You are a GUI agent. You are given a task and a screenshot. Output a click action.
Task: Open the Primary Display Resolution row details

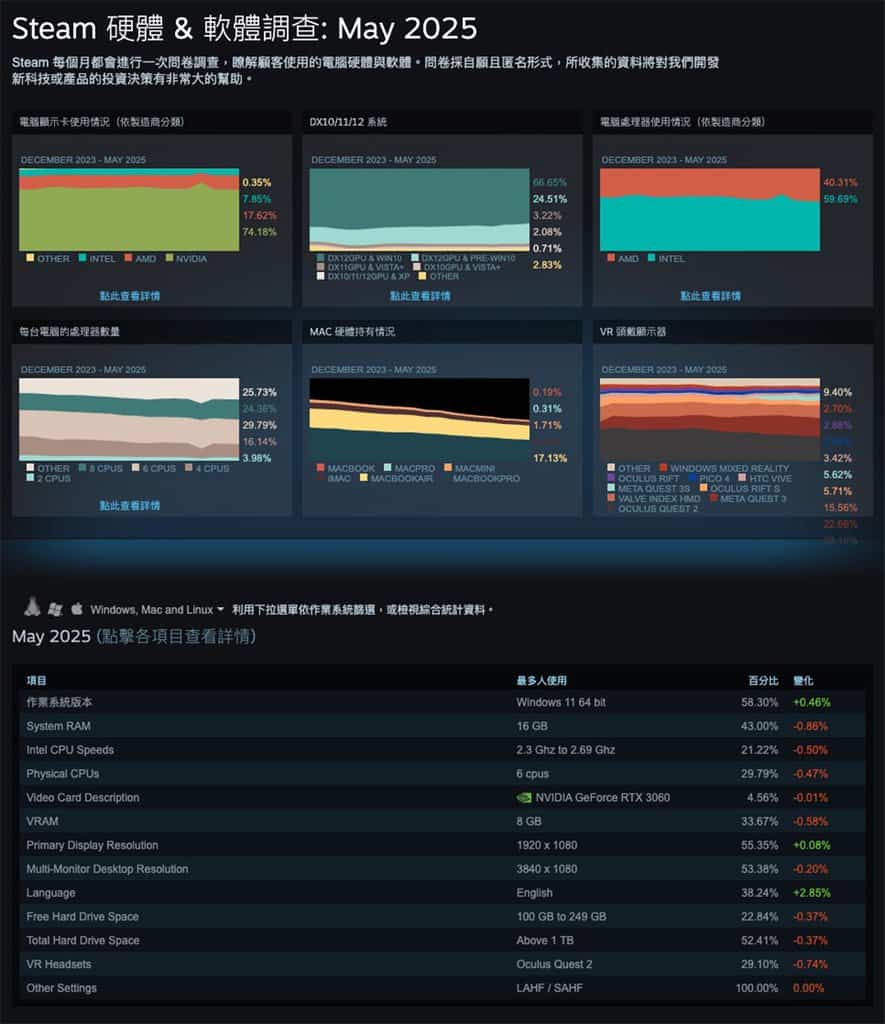pyautogui.click(x=93, y=845)
